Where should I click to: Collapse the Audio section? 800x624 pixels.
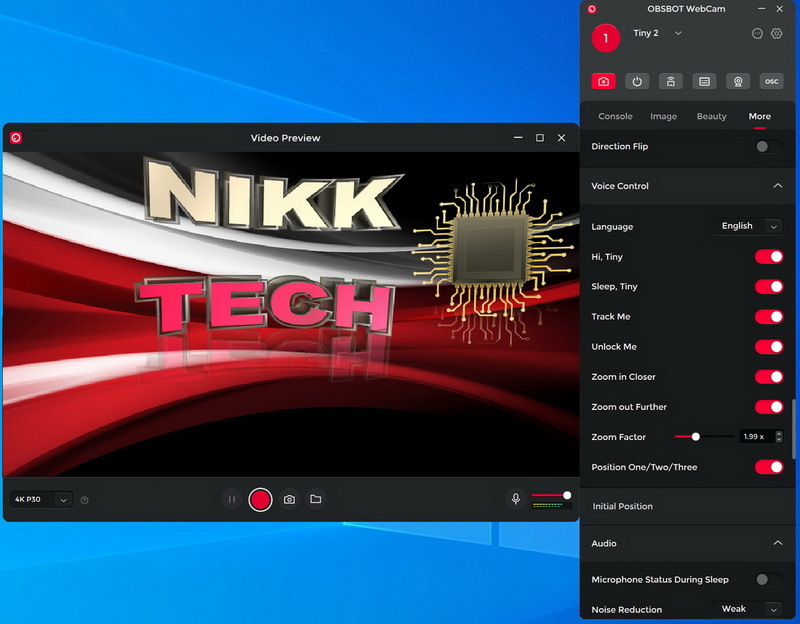tap(778, 543)
